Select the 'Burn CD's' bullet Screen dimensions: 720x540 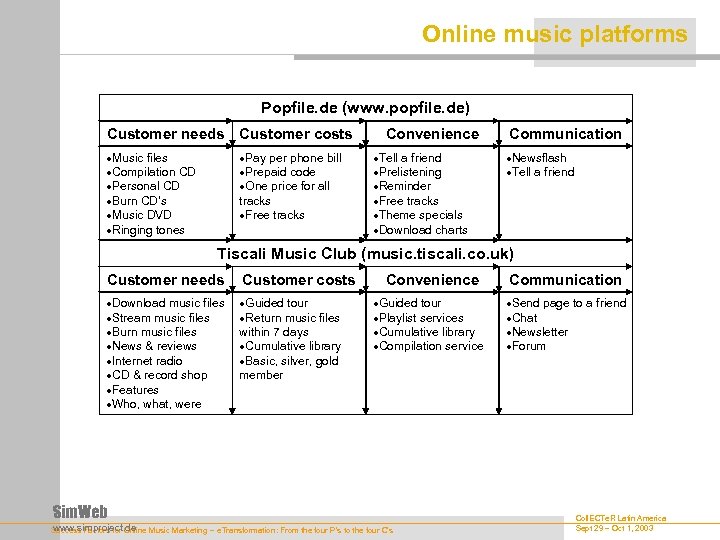(136, 201)
